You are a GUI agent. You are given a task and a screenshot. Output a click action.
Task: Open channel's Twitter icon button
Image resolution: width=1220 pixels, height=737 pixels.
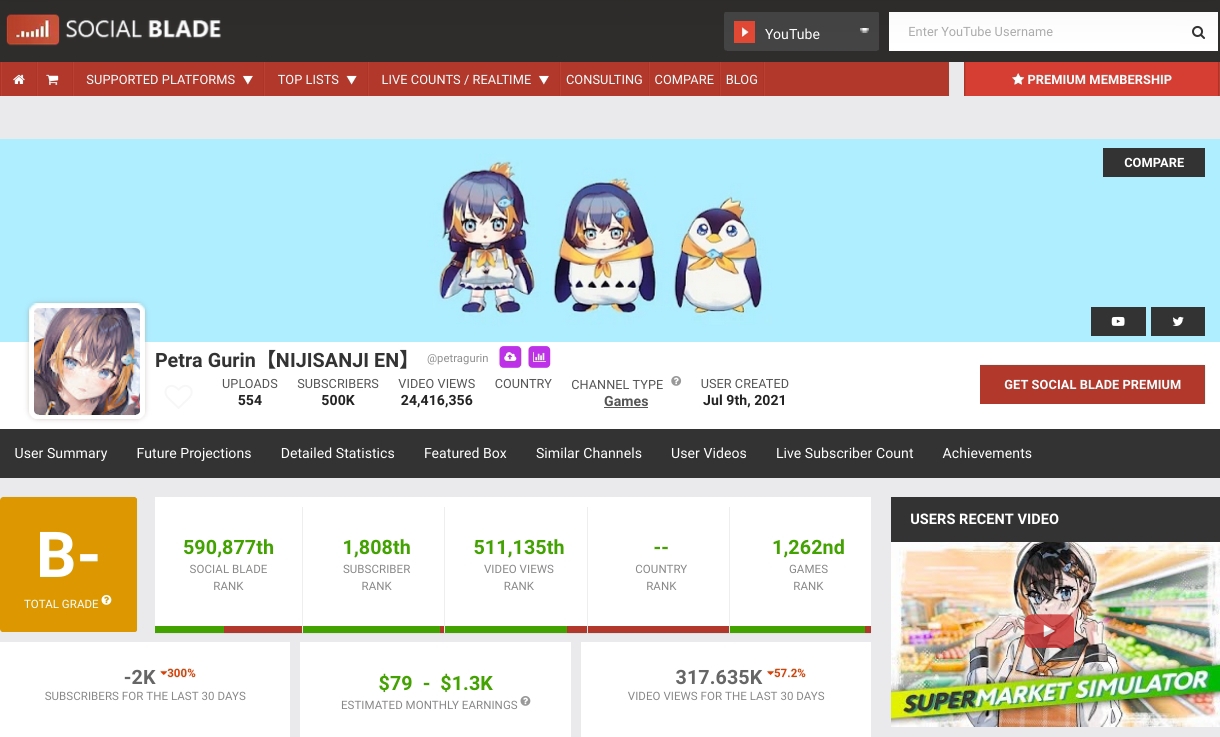(1178, 321)
